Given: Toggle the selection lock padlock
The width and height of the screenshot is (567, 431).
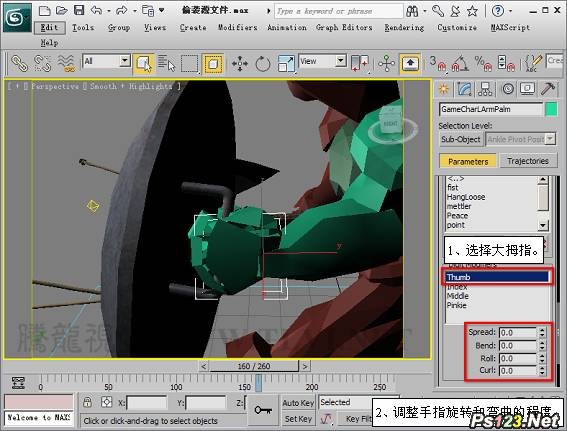Looking at the screenshot, I should pyautogui.click(x=87, y=402).
